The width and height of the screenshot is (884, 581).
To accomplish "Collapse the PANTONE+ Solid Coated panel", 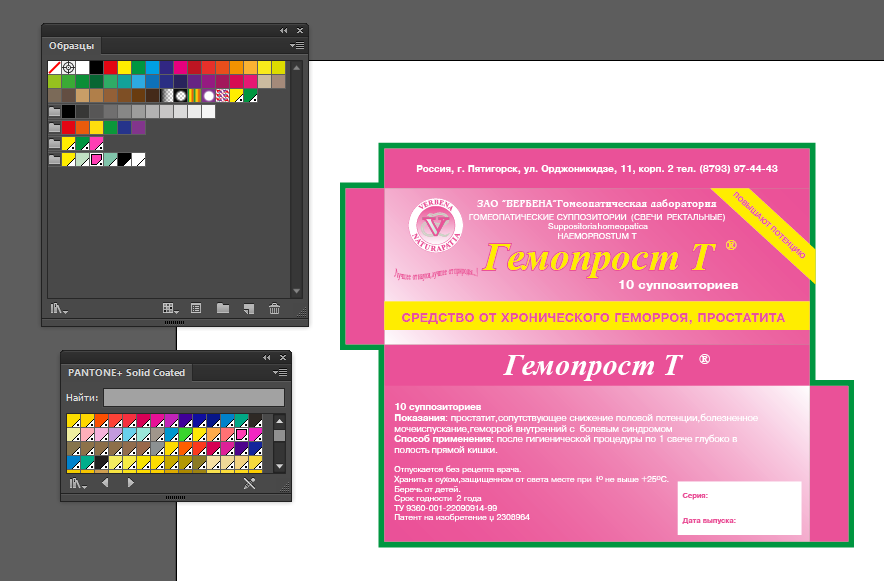I will pos(267,358).
